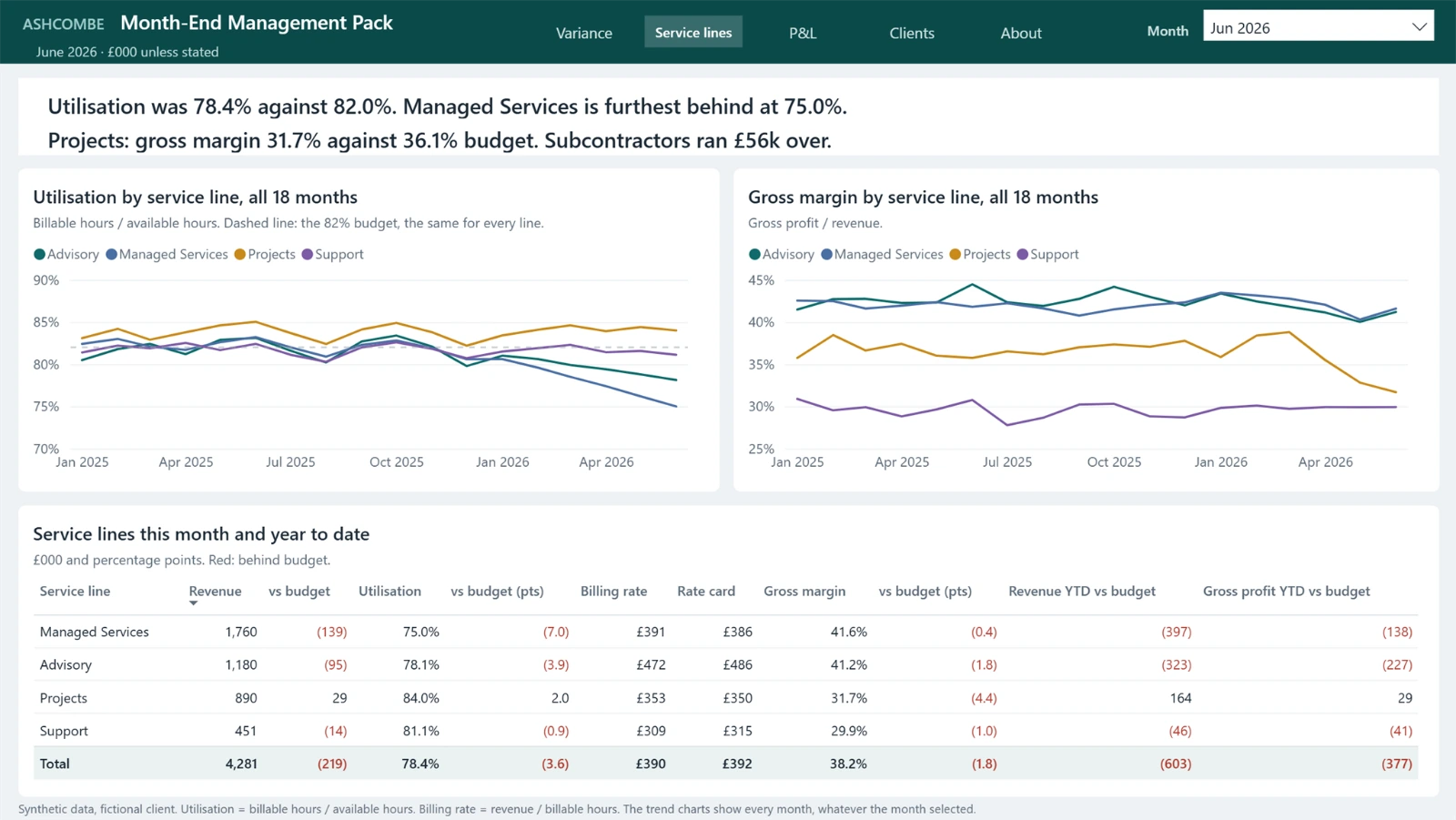Viewport: 1456px width, 820px height.
Task: Click Advisory legend dot in utilisation chart
Action: click(39, 255)
